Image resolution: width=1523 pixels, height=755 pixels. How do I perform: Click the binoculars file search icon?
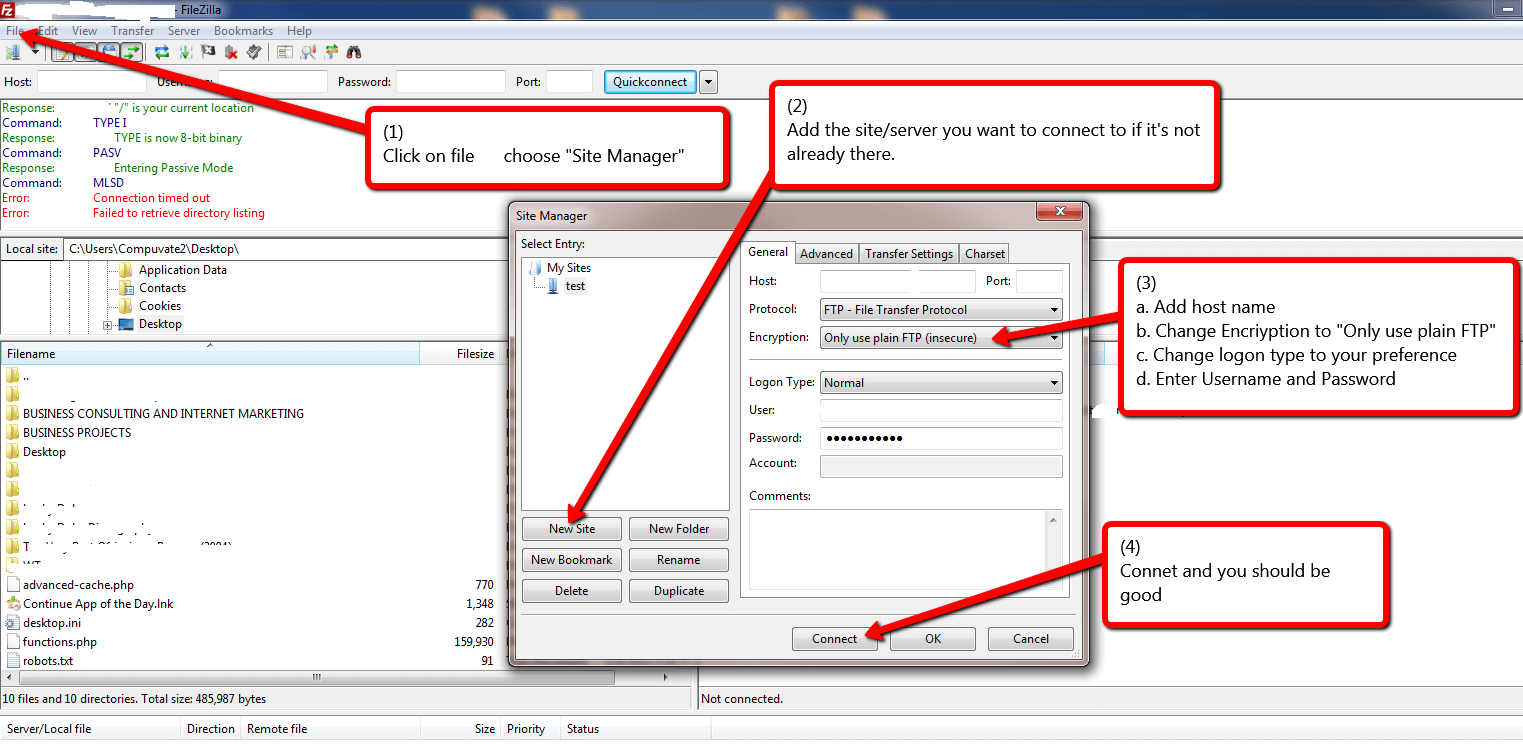354,51
